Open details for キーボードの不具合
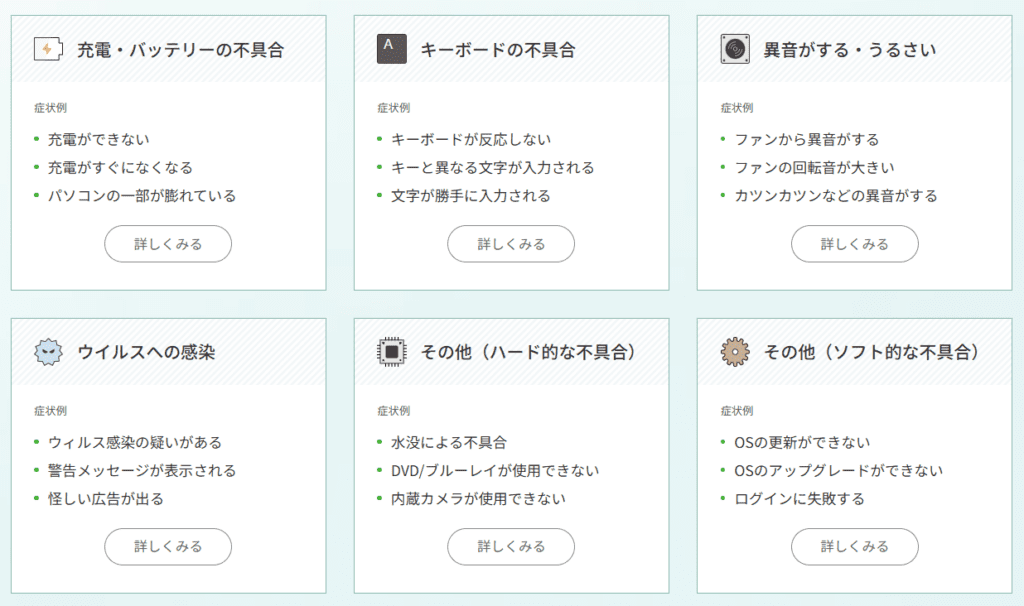 click(x=511, y=244)
